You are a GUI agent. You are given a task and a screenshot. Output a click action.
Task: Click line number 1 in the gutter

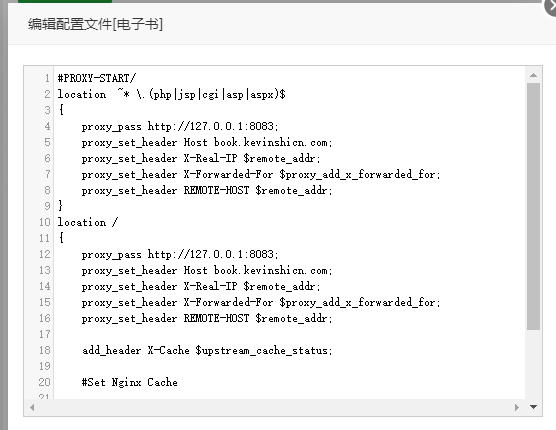point(47,78)
